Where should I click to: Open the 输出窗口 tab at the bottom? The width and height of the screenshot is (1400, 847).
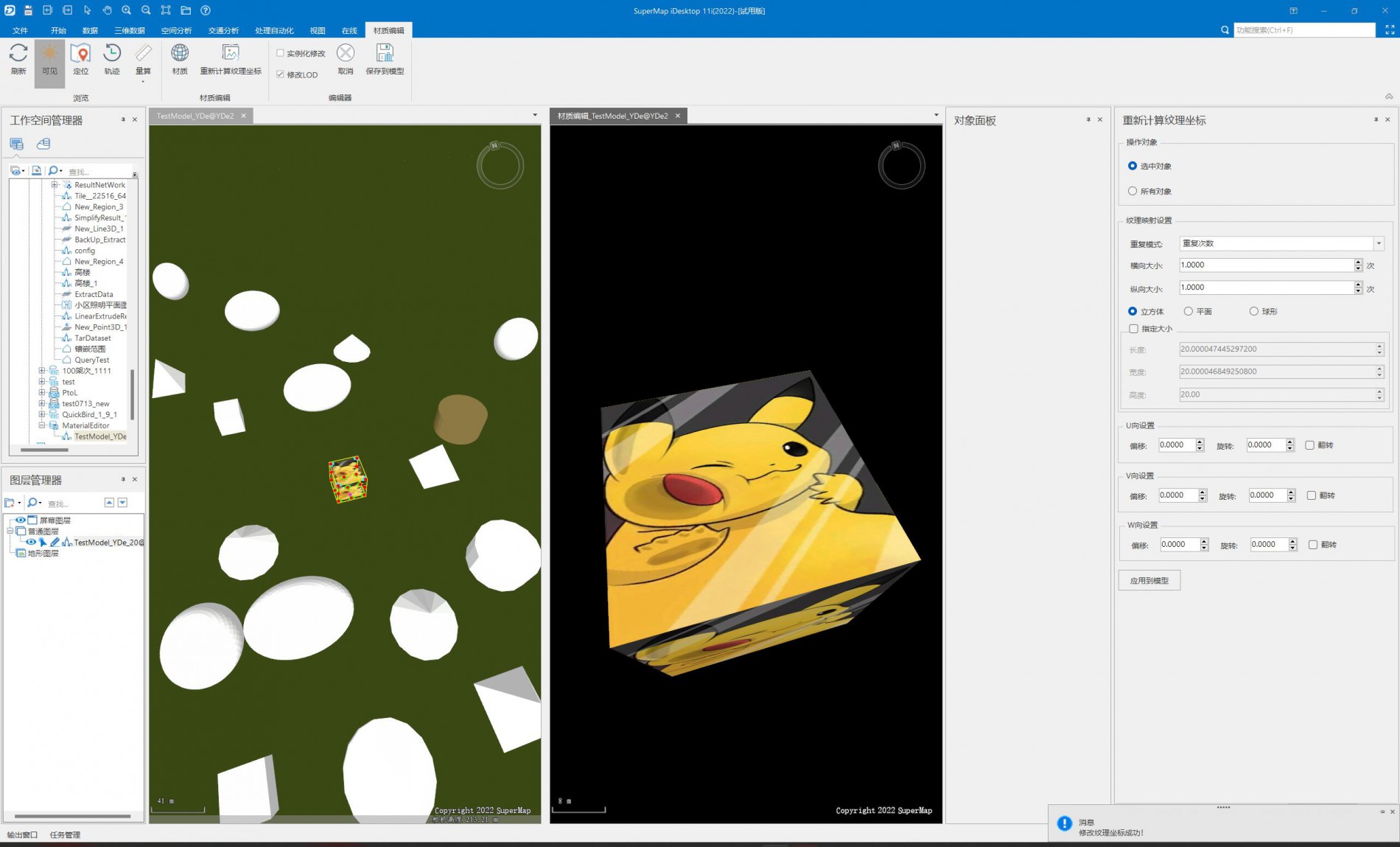tap(22, 834)
